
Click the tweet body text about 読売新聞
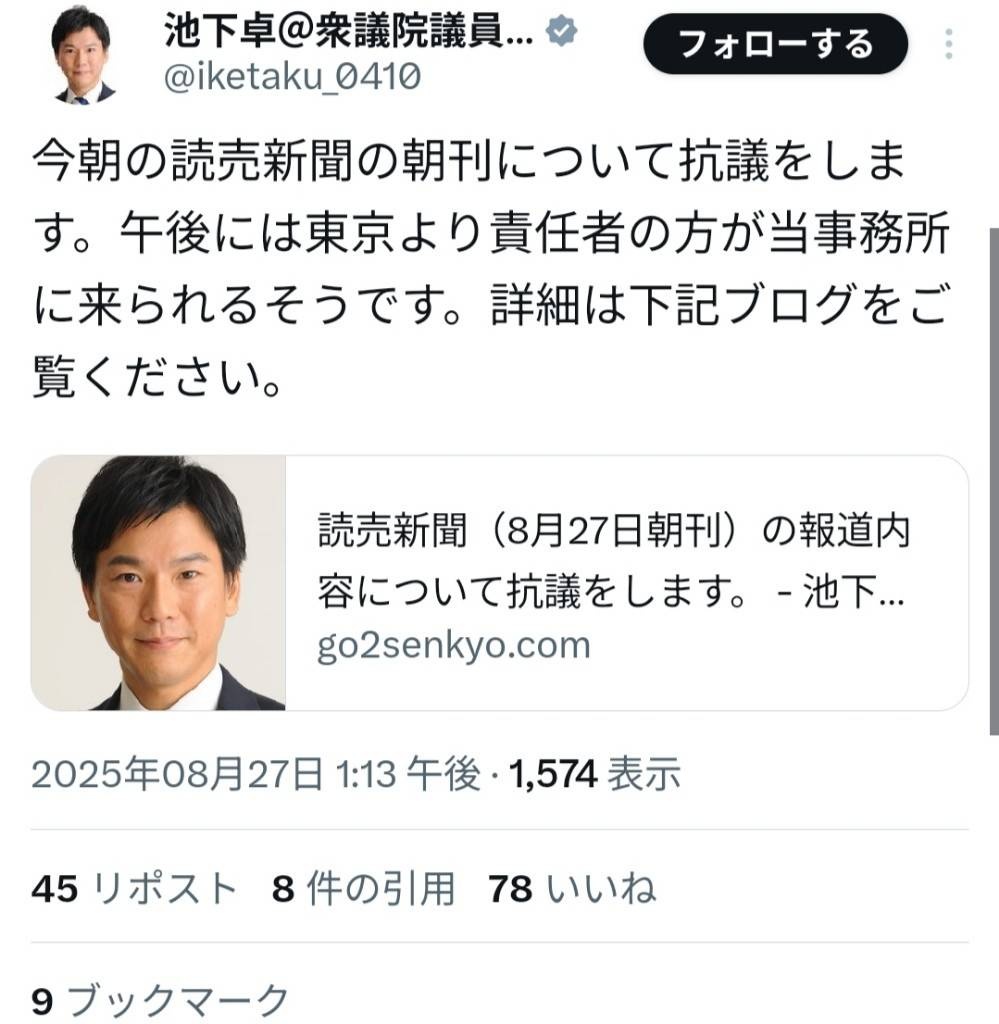(491, 269)
